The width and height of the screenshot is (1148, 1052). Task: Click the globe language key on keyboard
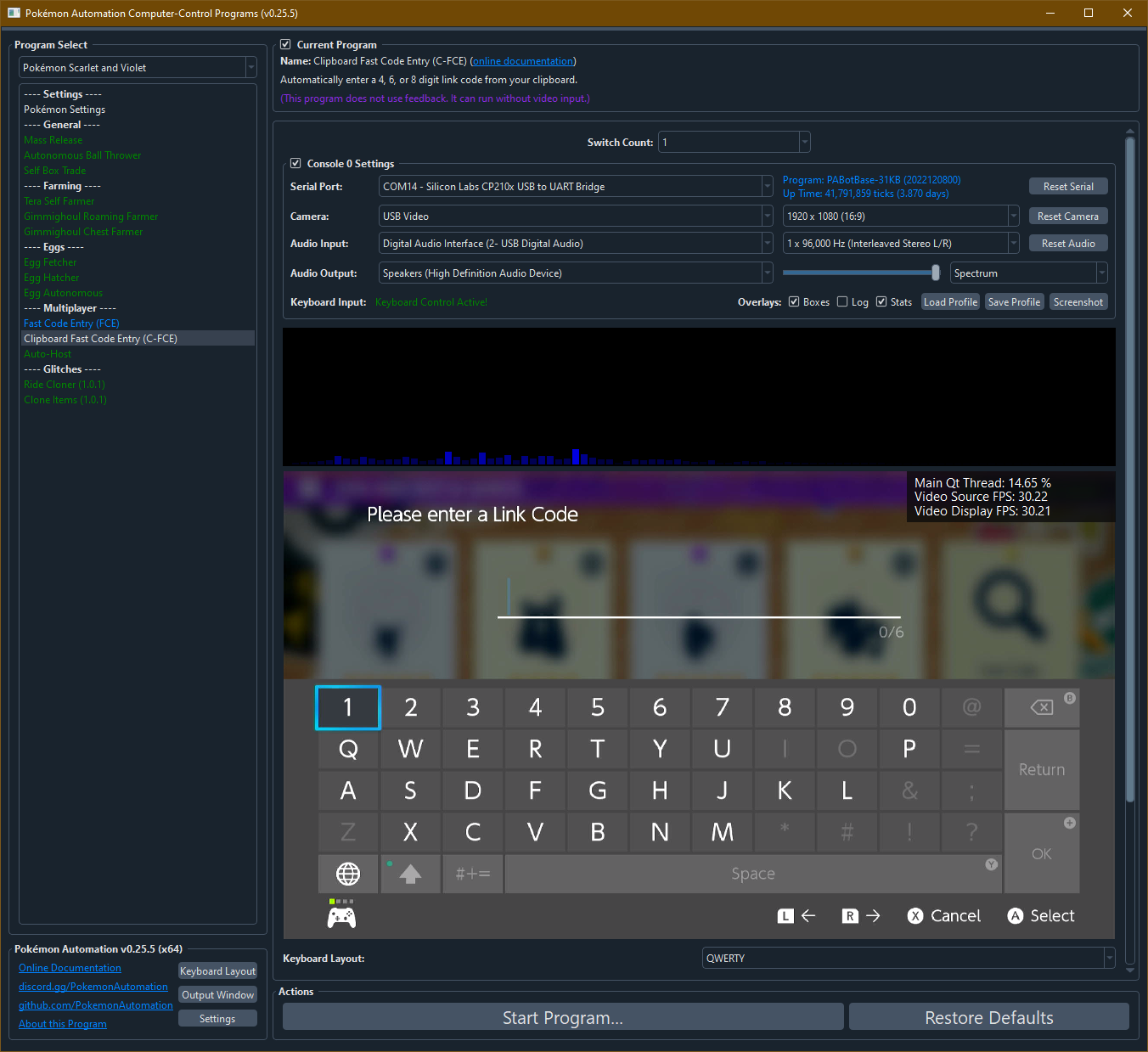(348, 874)
